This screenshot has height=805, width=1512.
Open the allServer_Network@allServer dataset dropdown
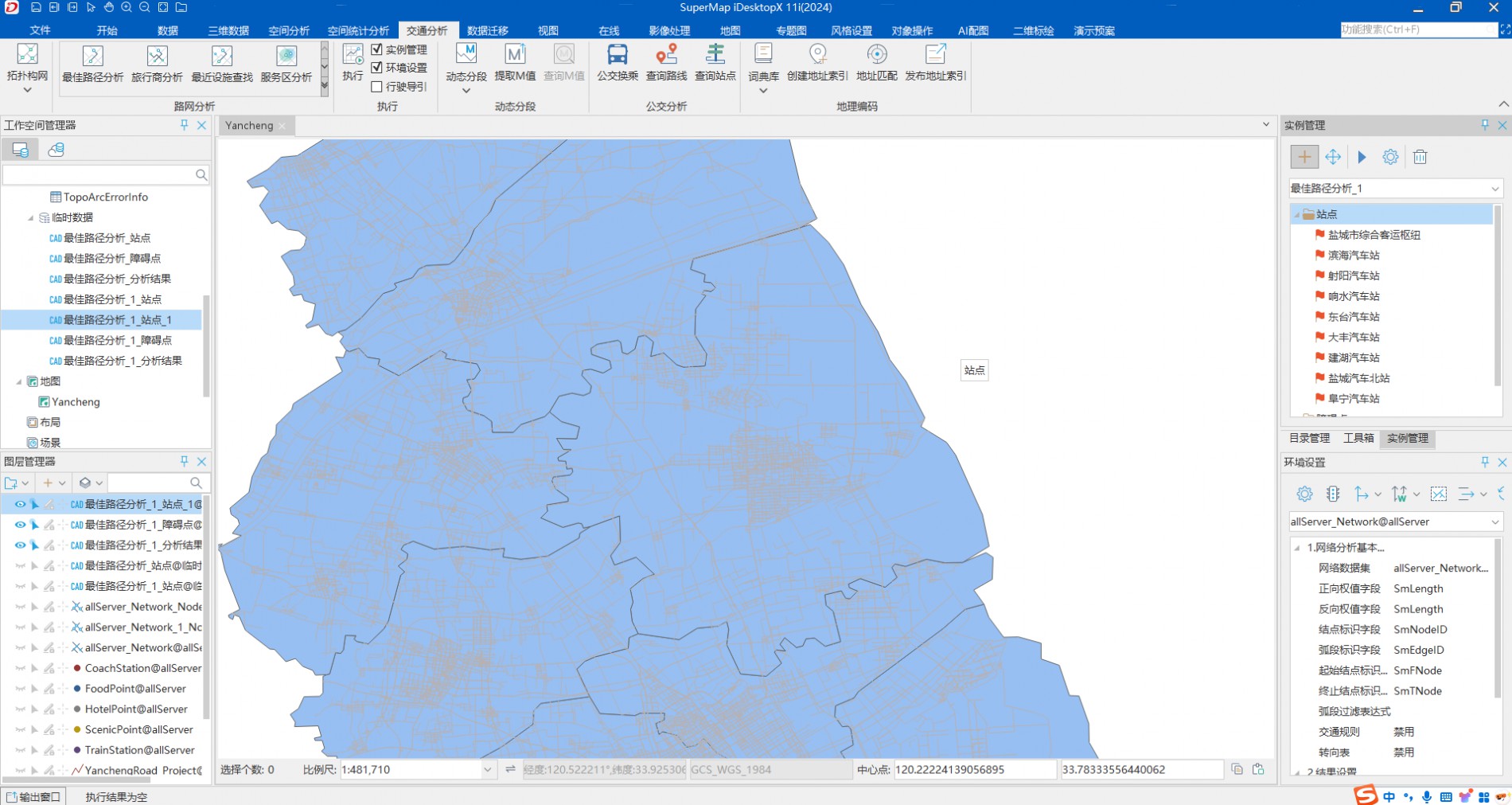(x=1494, y=522)
